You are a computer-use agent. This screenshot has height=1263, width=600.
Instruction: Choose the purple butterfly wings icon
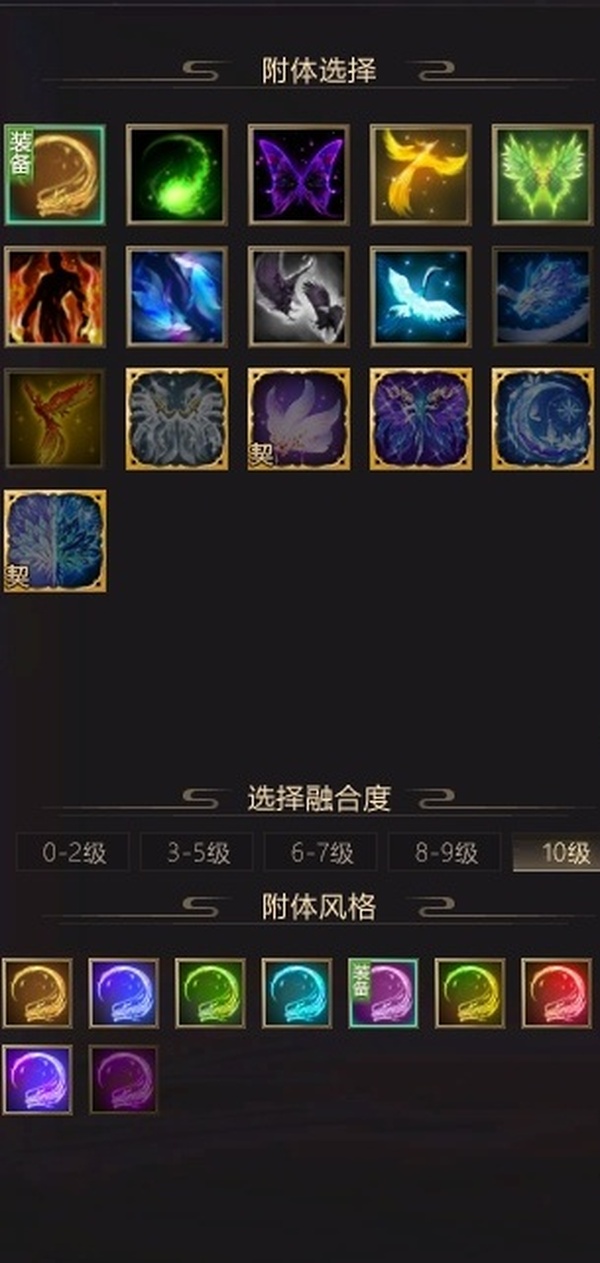point(299,174)
